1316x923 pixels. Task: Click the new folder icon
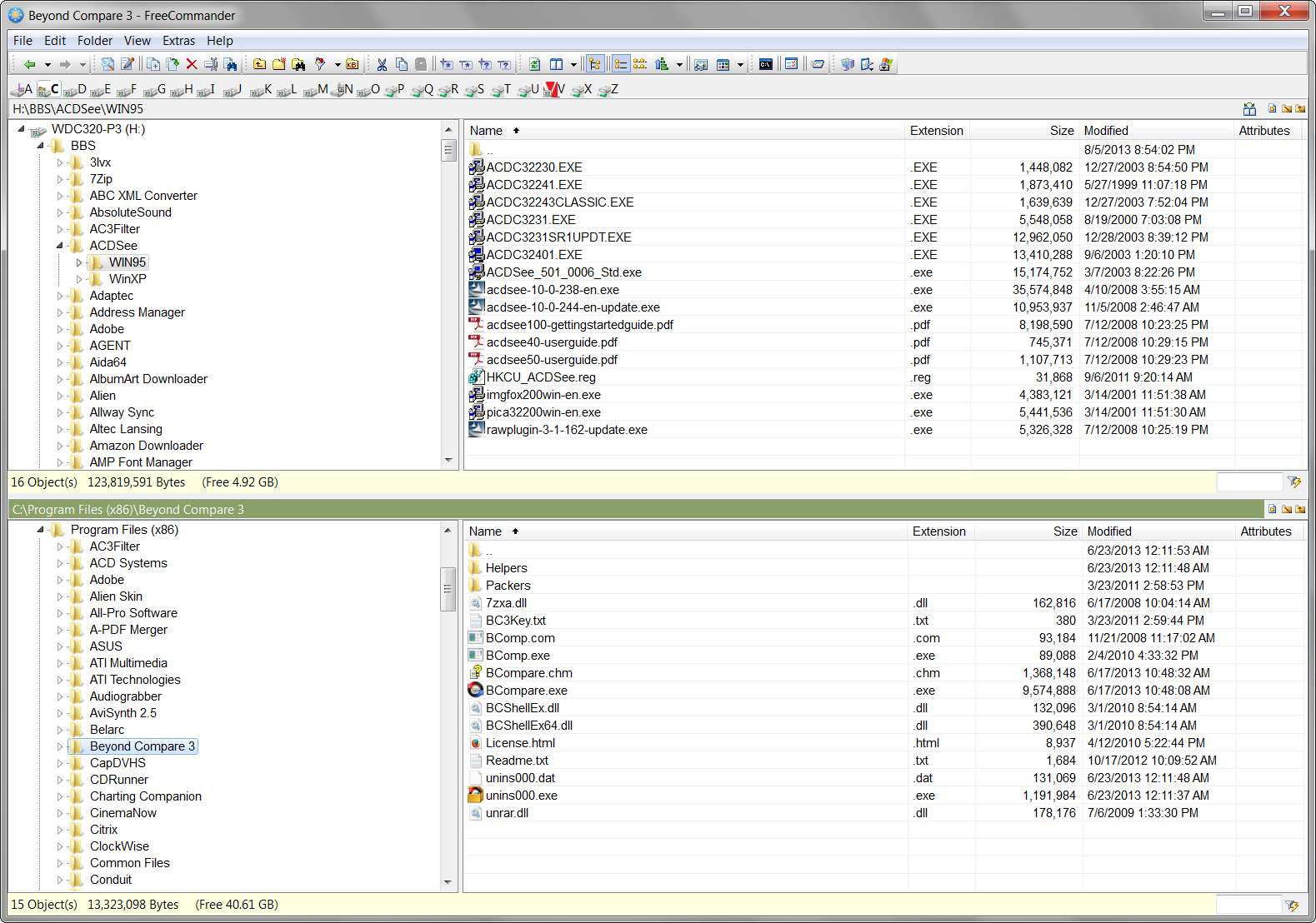pyautogui.click(x=278, y=64)
